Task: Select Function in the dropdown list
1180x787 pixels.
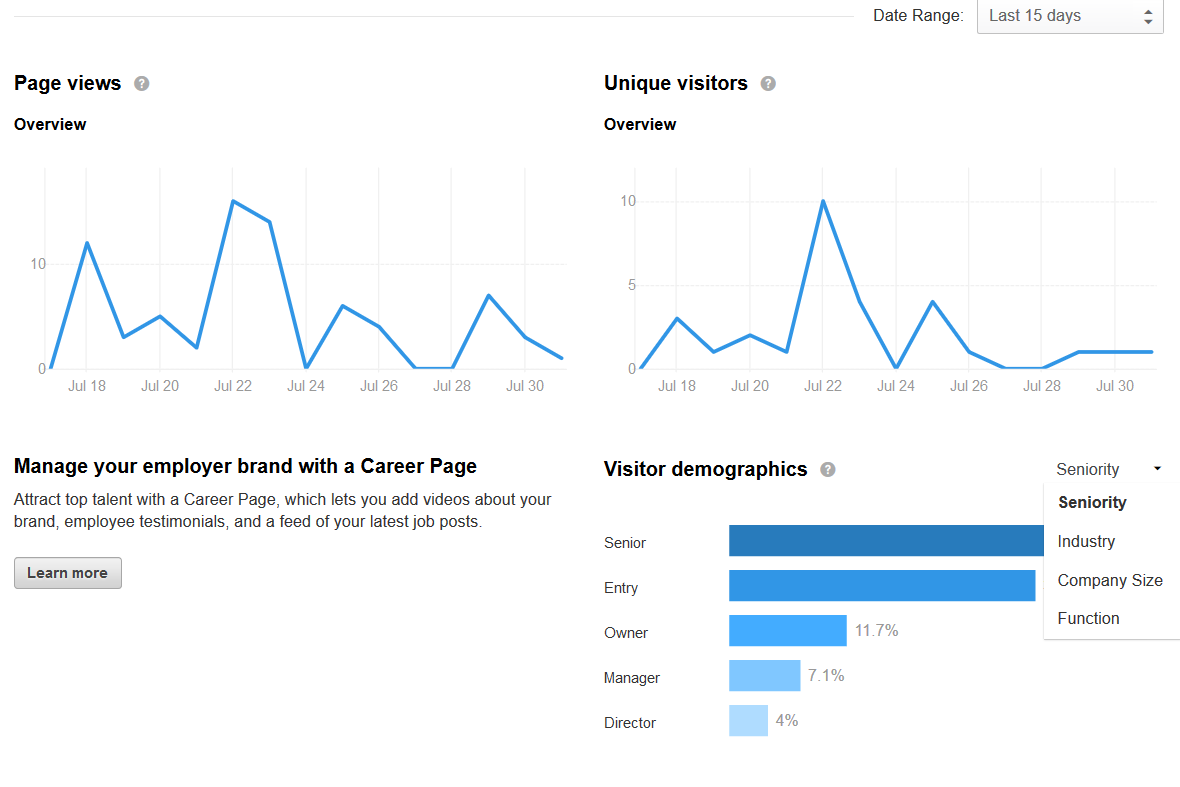Action: click(1088, 618)
